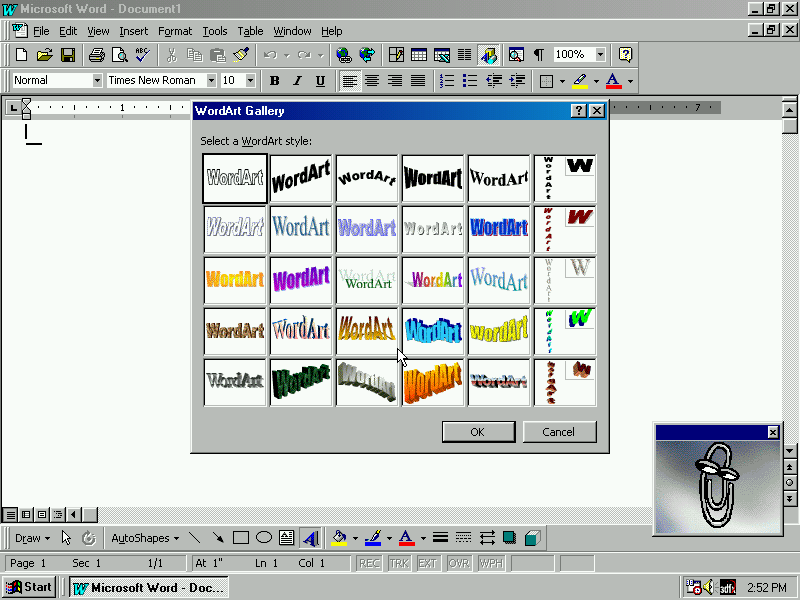Run Spelling and Grammar check icon
The height and width of the screenshot is (600, 800).
click(x=142, y=55)
